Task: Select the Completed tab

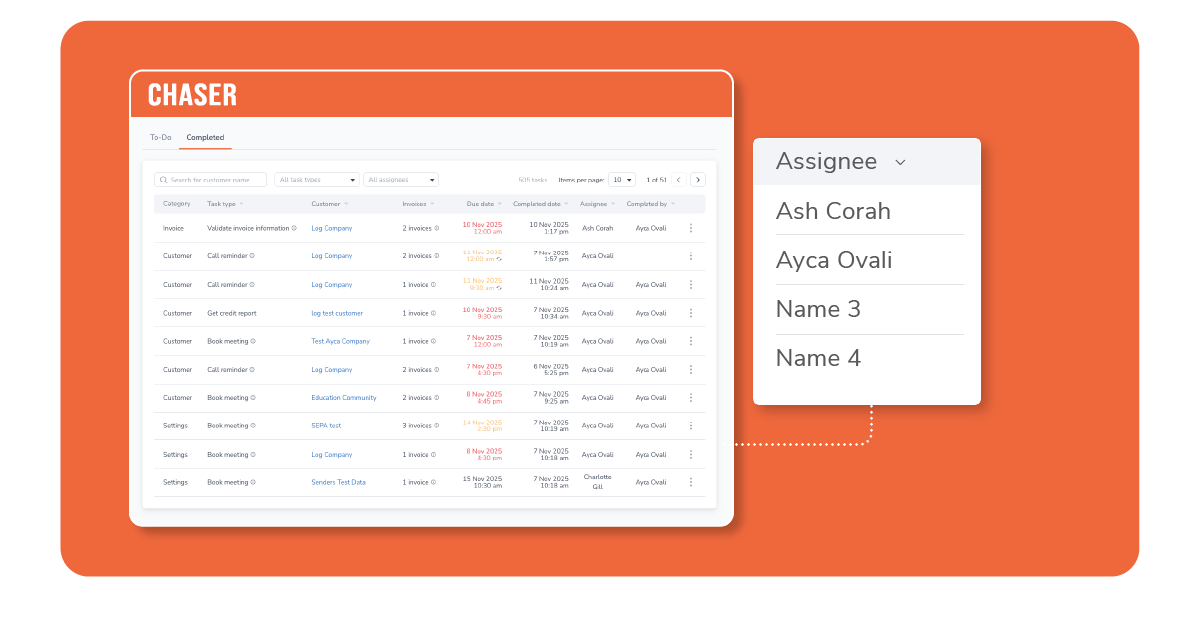Action: [x=205, y=137]
